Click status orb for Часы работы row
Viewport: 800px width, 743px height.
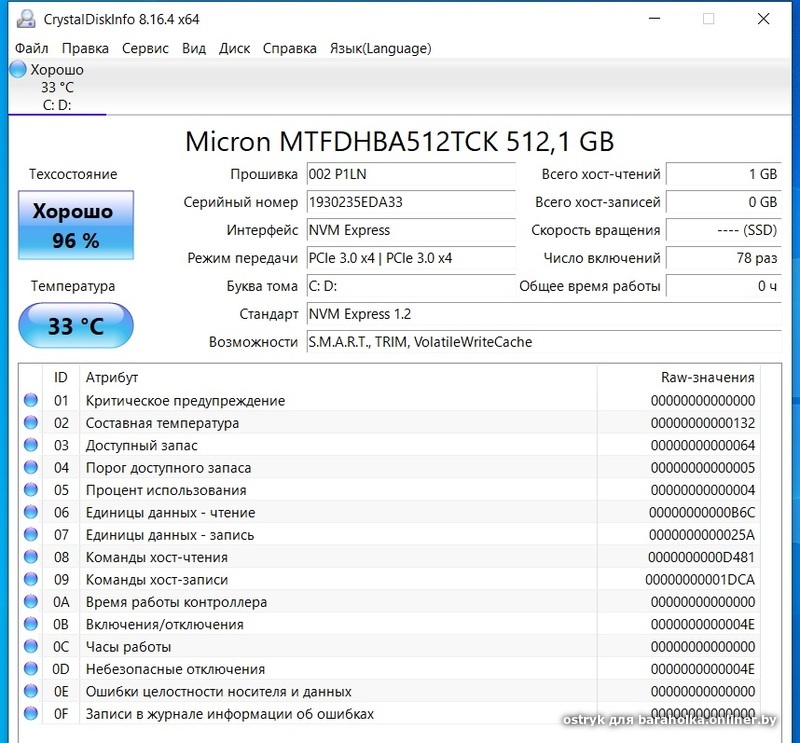point(31,647)
